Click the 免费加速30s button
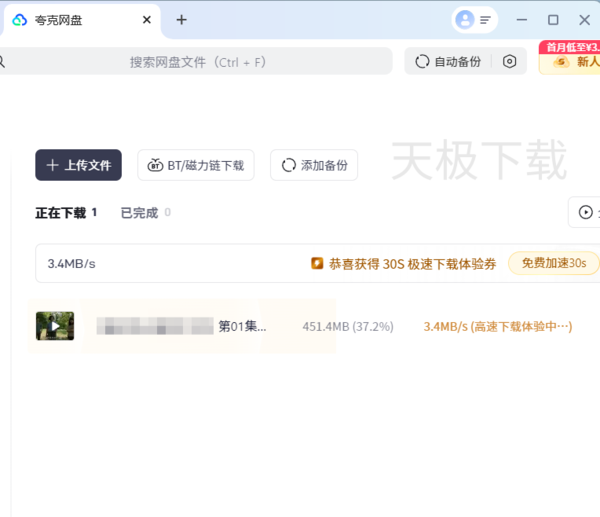The width and height of the screenshot is (600, 517). coord(554,263)
